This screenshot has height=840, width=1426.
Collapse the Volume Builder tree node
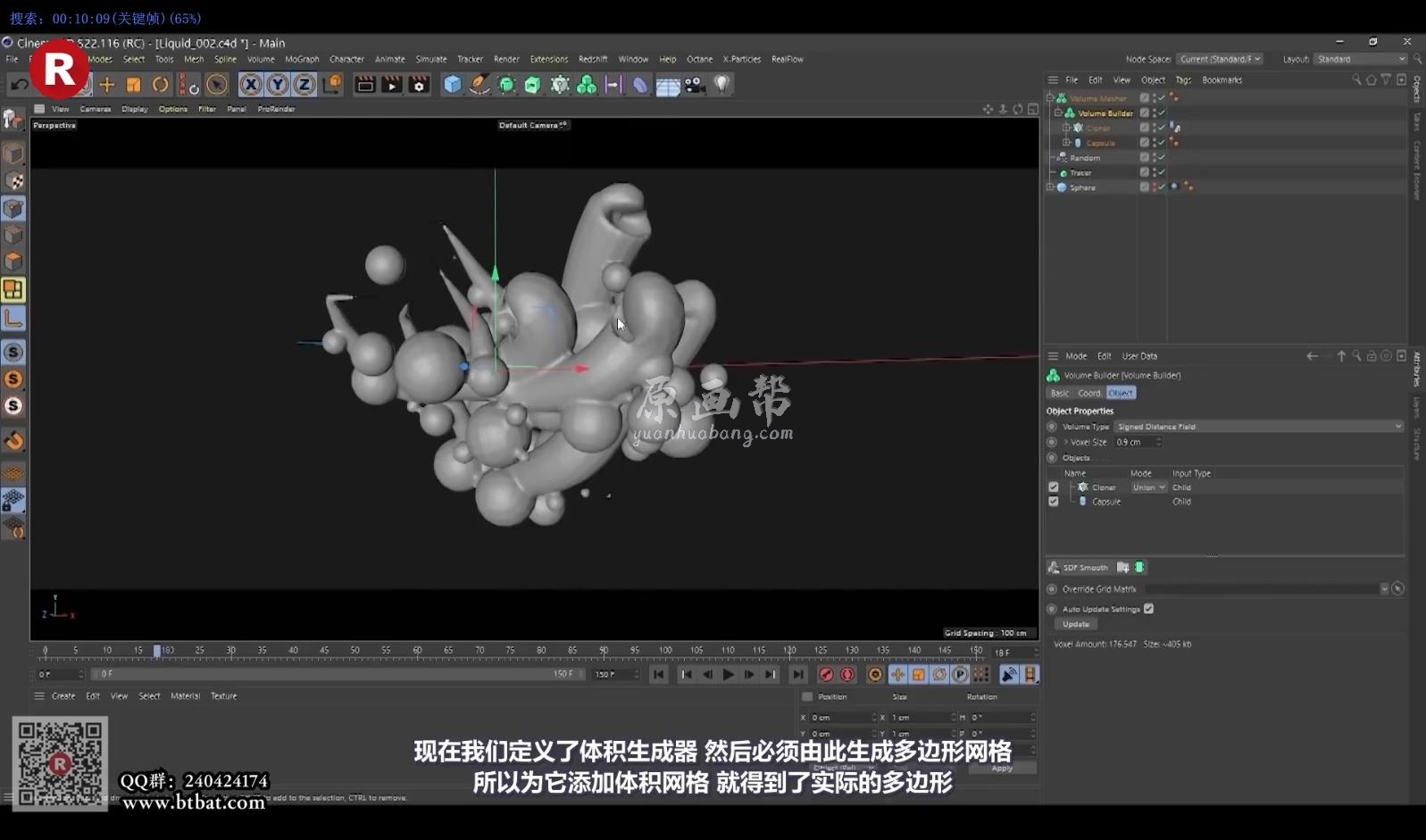coord(1058,113)
